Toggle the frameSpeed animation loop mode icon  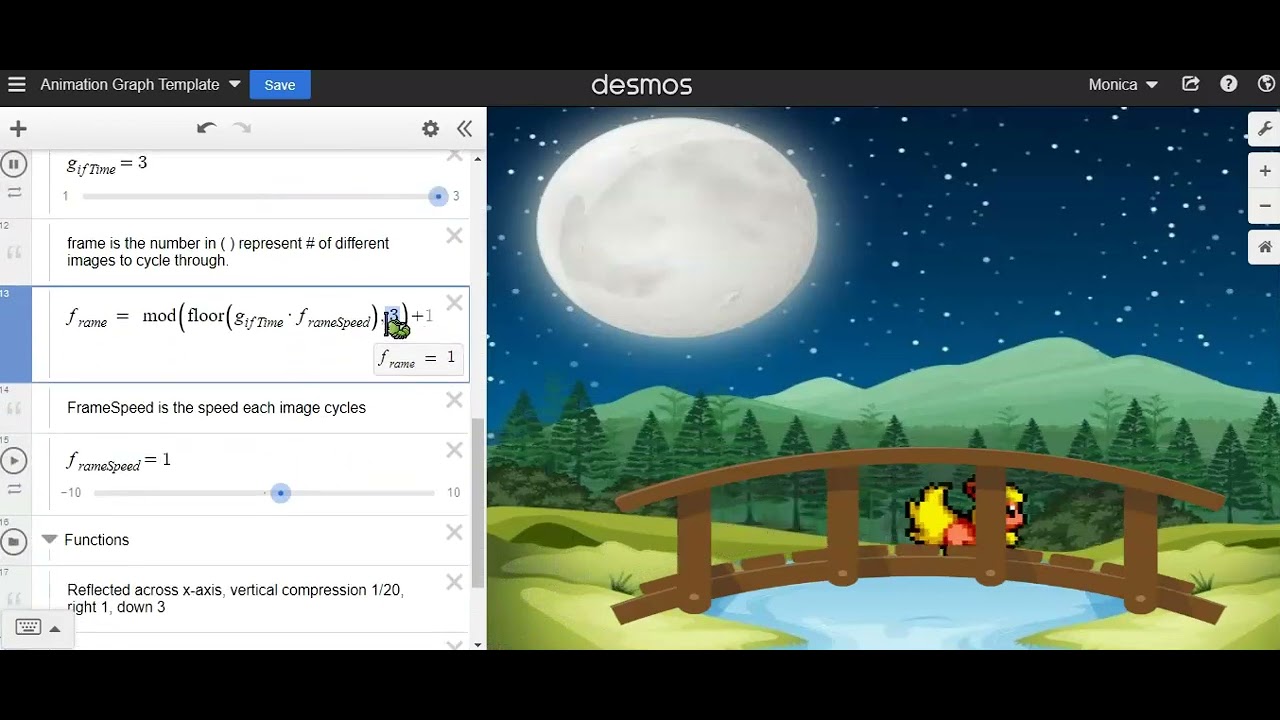point(14,489)
